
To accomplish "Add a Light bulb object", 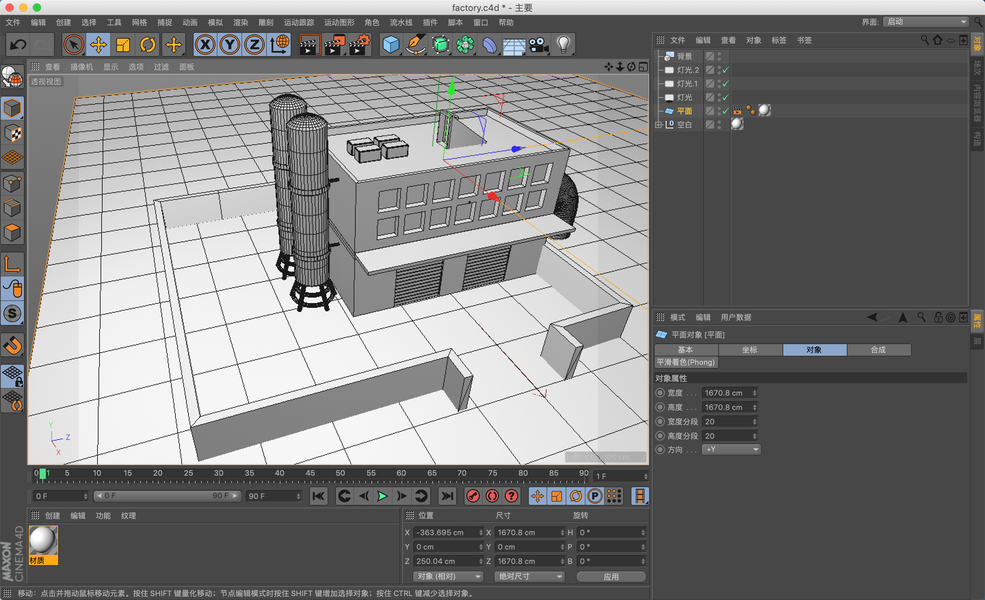I will [563, 45].
